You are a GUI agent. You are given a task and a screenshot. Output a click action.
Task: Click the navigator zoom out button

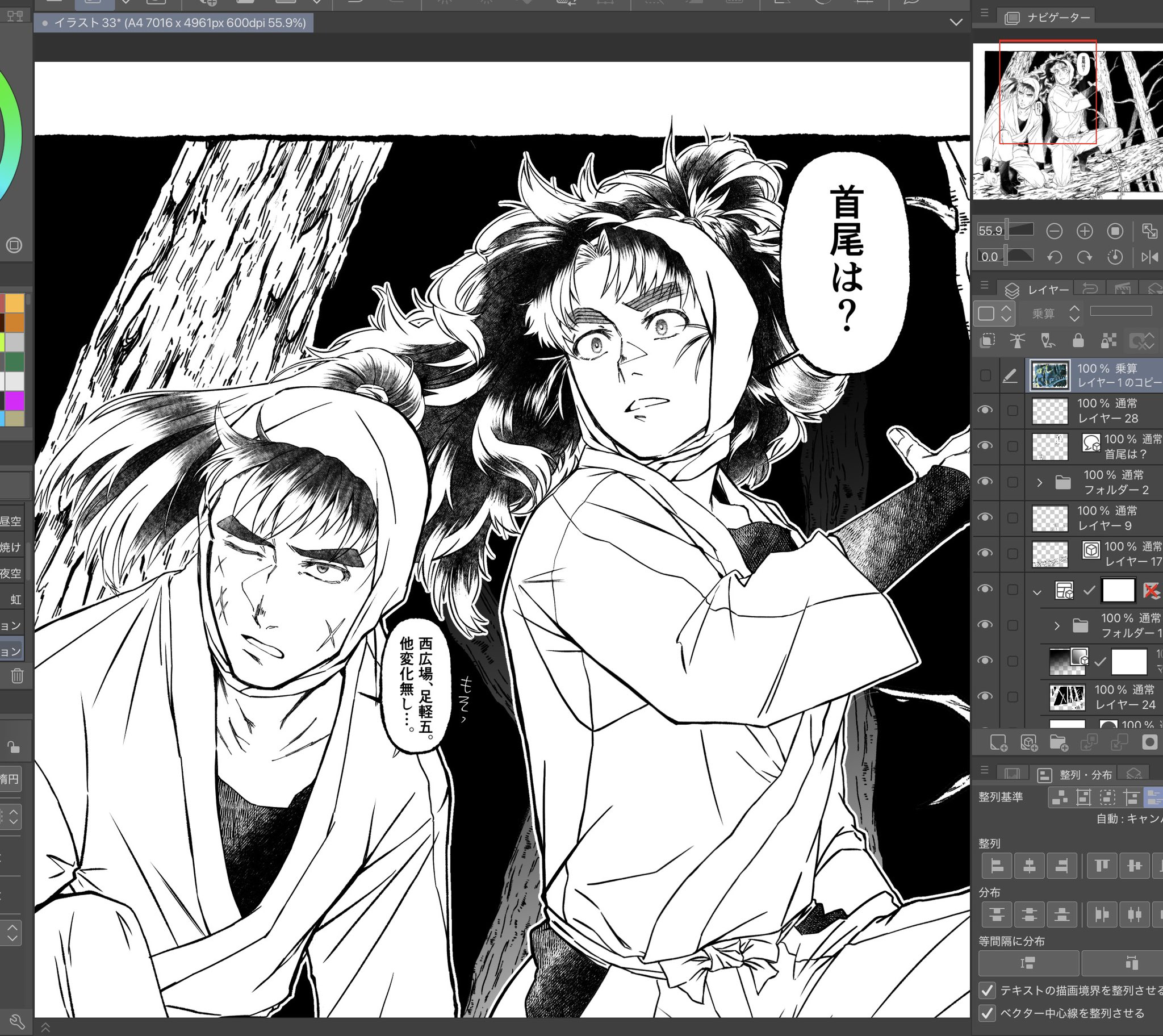(1054, 231)
